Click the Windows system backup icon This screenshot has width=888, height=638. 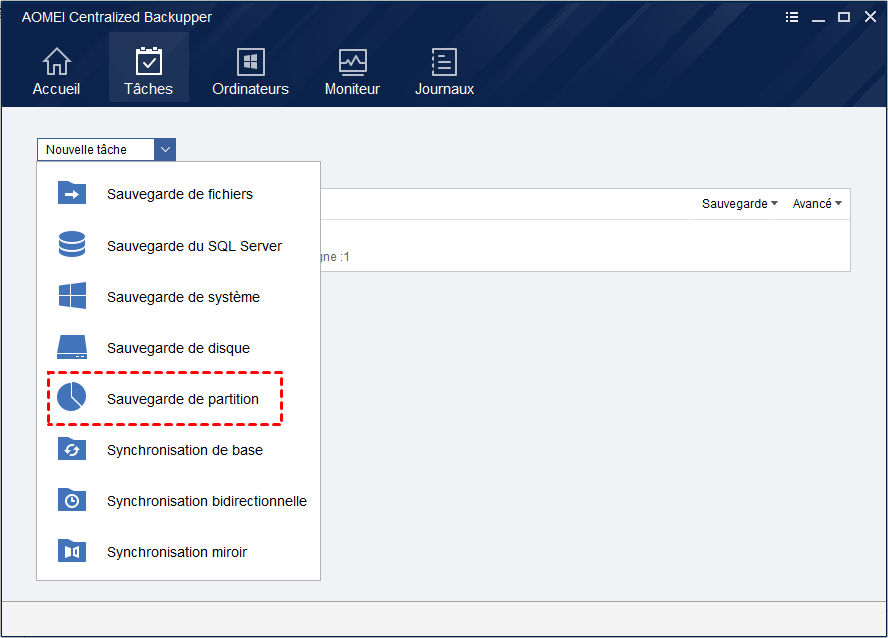point(72,296)
